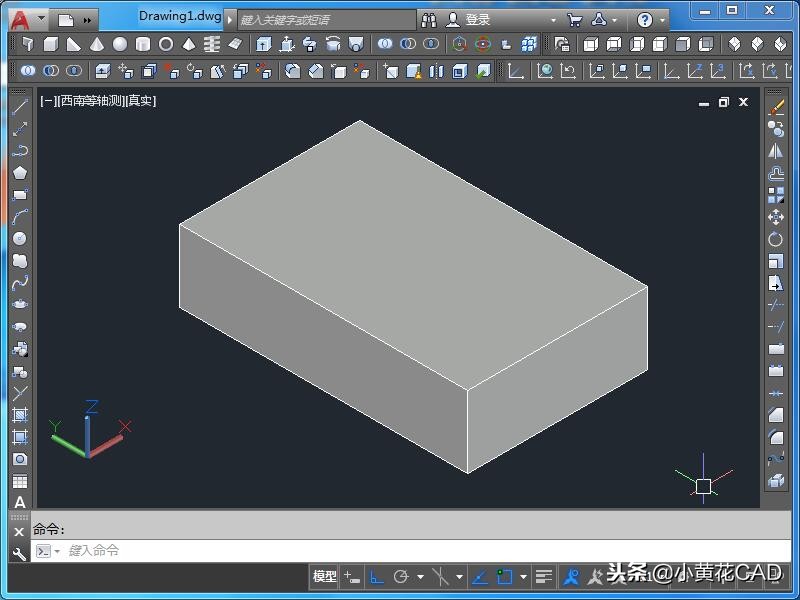Toggle ortho mode in status bar
Viewport: 800px width, 600px height.
377,576
